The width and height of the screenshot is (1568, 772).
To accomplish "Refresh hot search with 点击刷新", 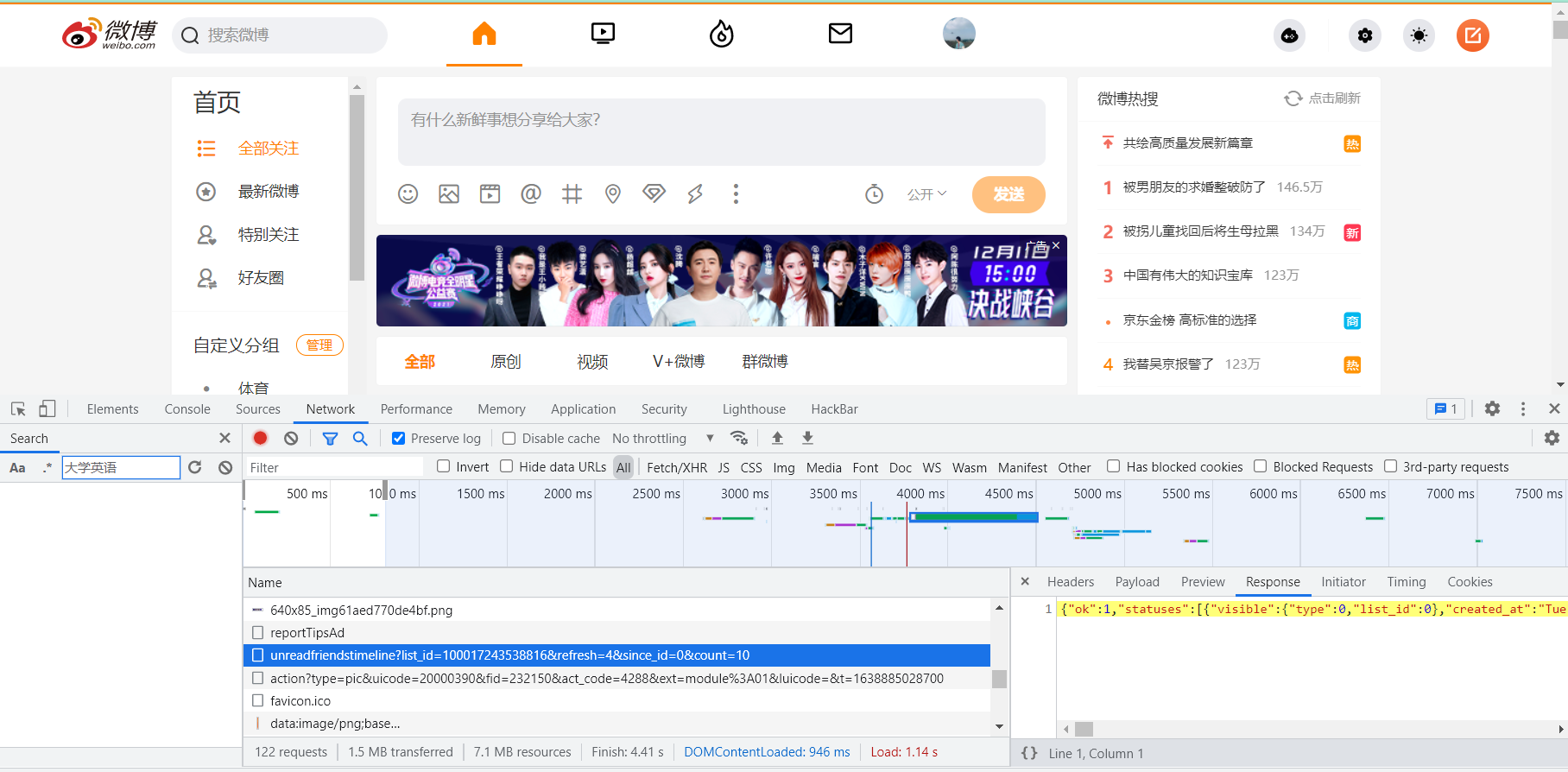I will pos(1323,98).
